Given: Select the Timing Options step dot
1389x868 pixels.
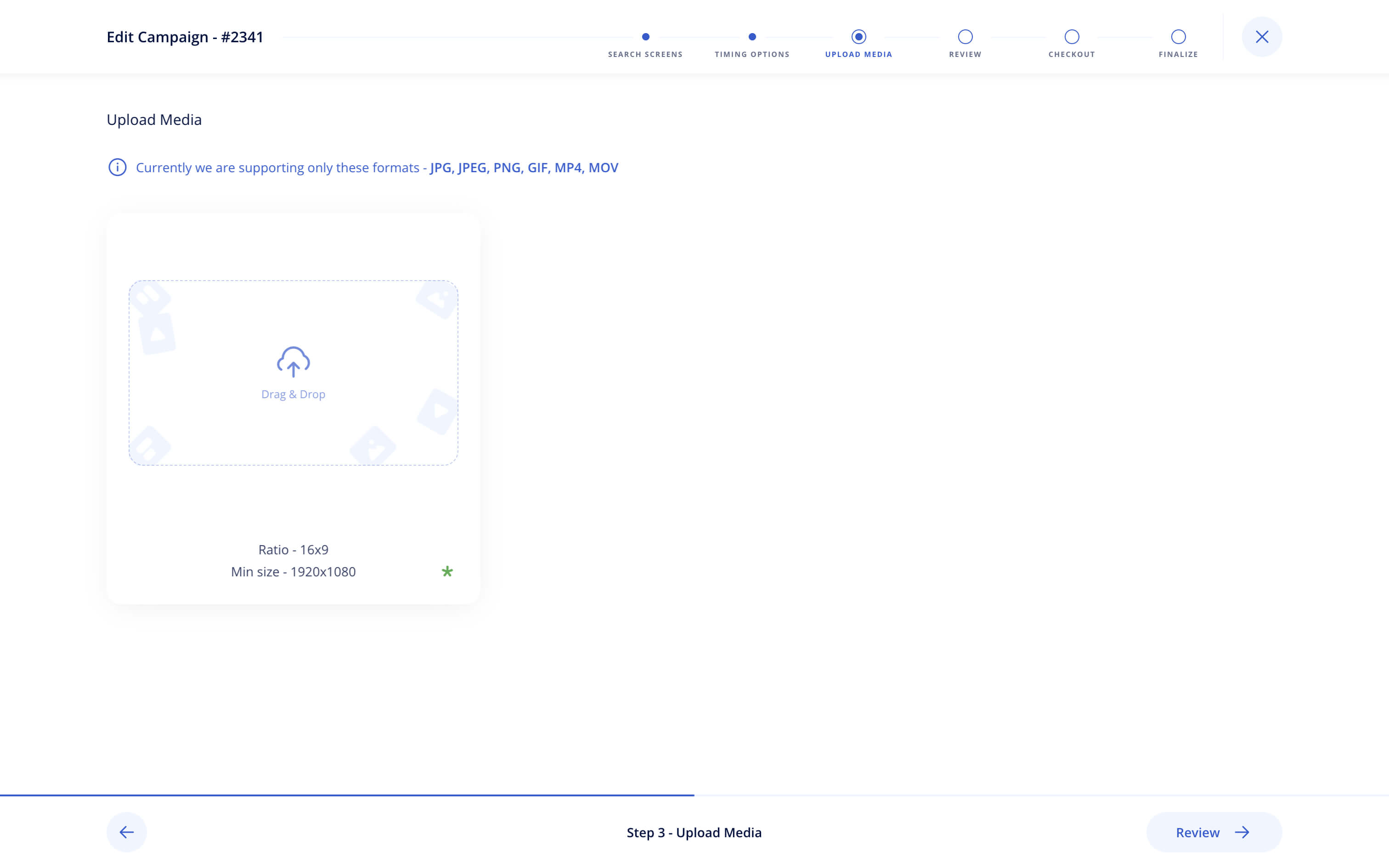Looking at the screenshot, I should tap(752, 37).
